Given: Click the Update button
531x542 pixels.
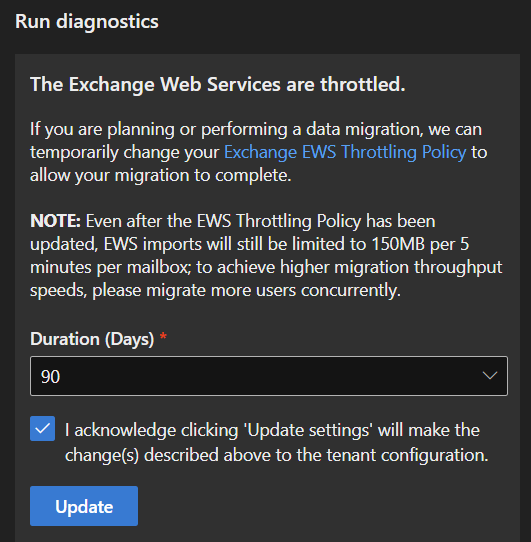Looking at the screenshot, I should click(x=84, y=506).
